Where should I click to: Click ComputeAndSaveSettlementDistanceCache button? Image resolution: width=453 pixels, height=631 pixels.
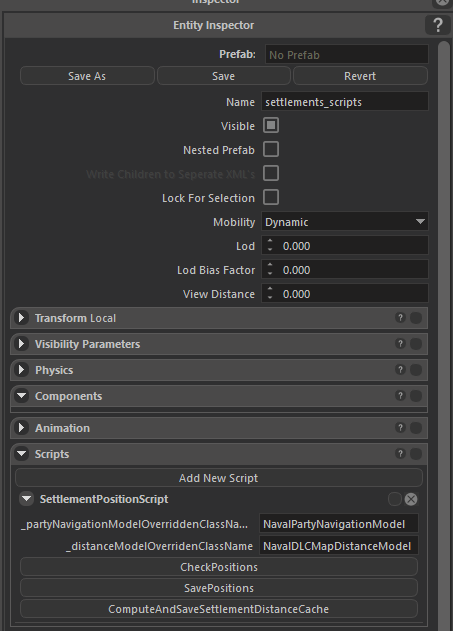pos(219,609)
